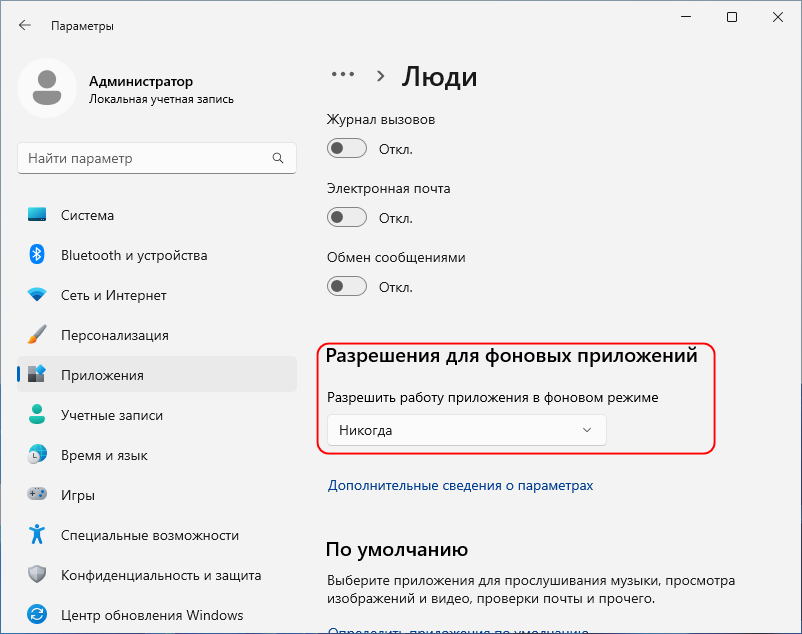
Task: Enable the Обмен сообщениями switch
Action: (347, 287)
